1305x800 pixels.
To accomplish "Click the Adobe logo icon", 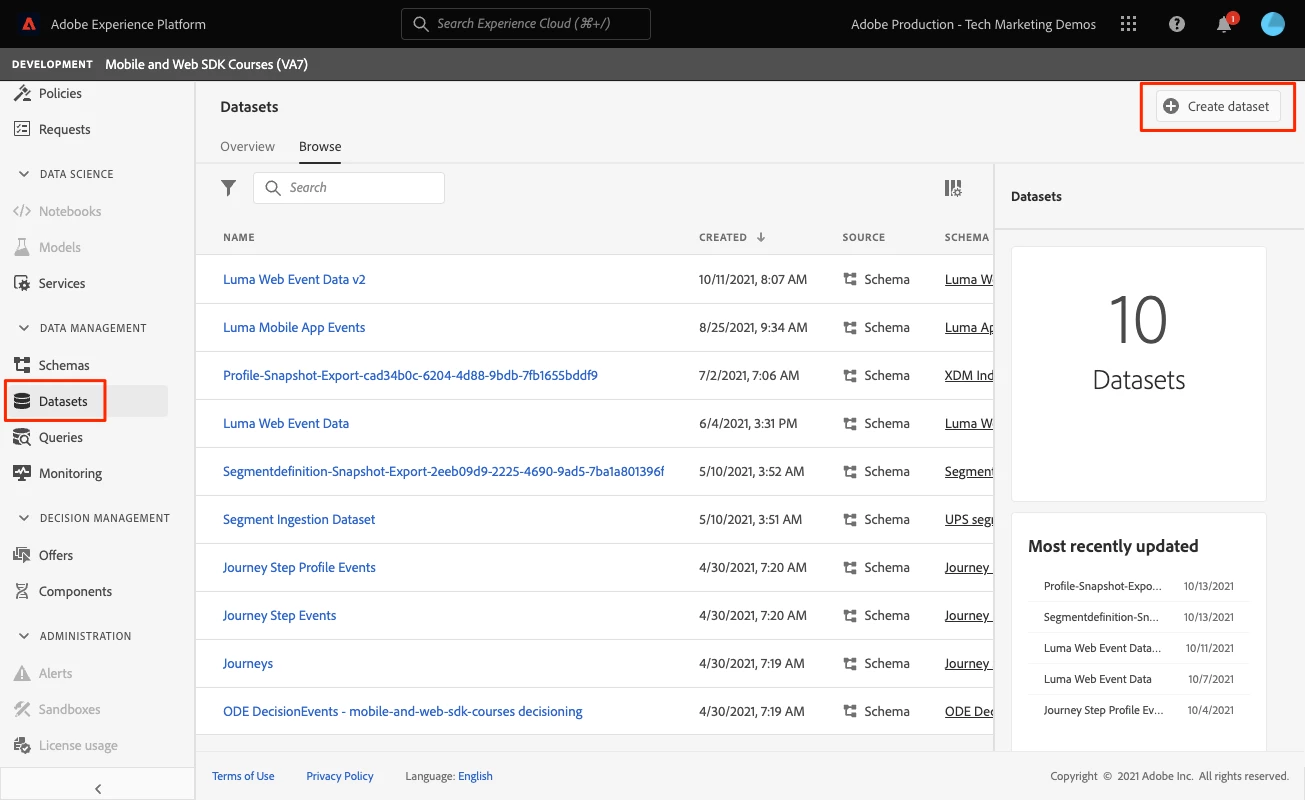I will pos(29,24).
